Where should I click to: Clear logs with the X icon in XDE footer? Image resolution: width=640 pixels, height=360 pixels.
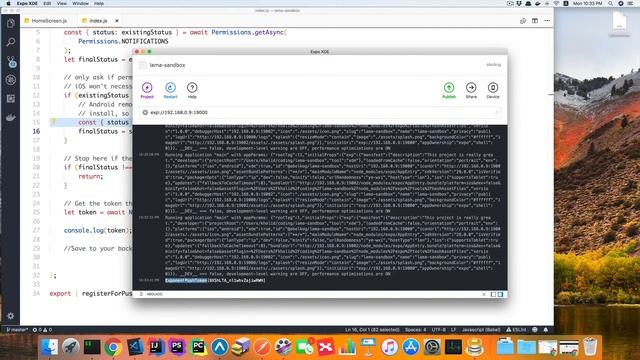coord(484,294)
